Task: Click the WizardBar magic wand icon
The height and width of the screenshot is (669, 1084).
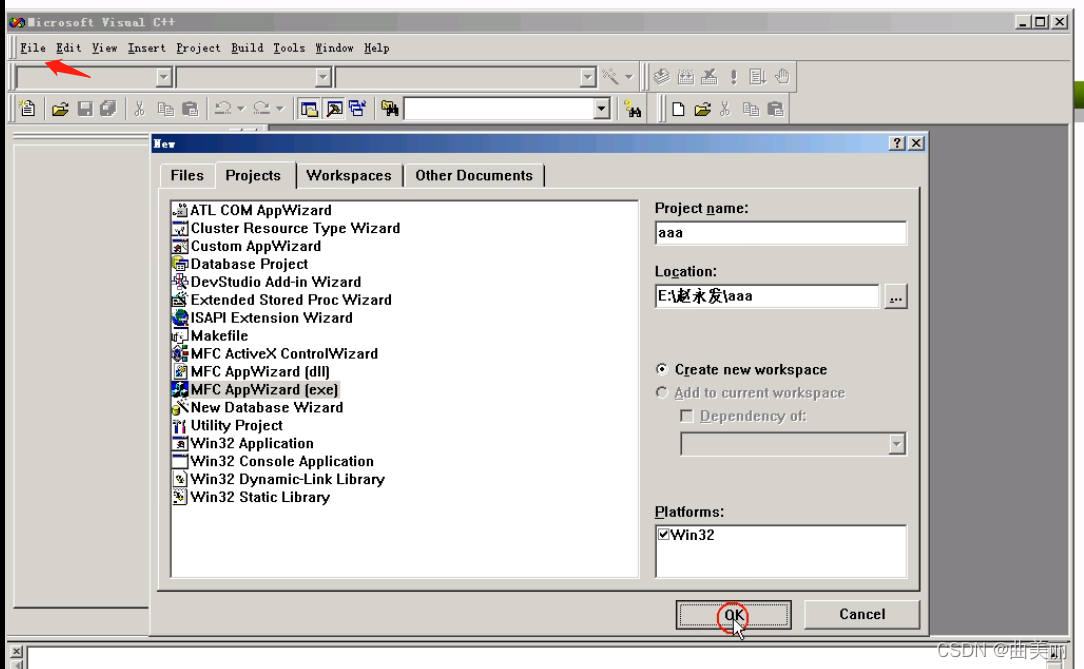Action: (610, 77)
